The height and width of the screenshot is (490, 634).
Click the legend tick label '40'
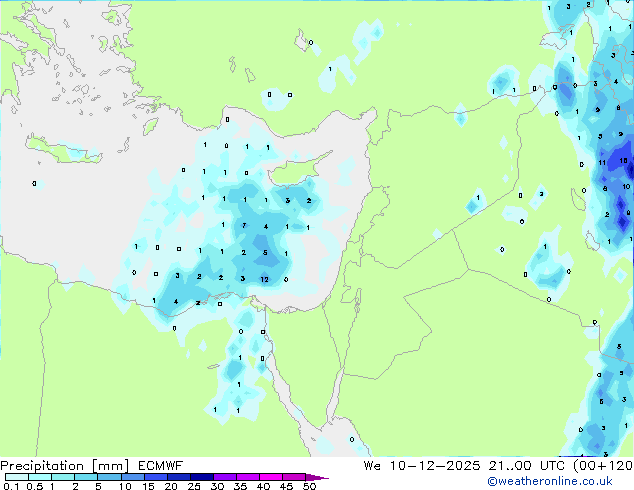pos(264,486)
